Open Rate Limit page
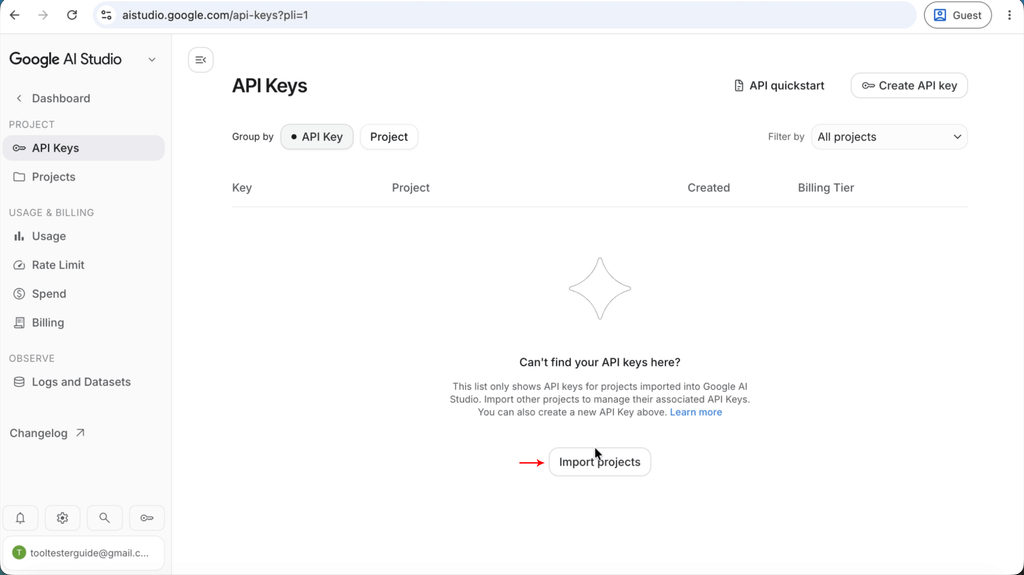The width and height of the screenshot is (1024, 575). [84, 265]
